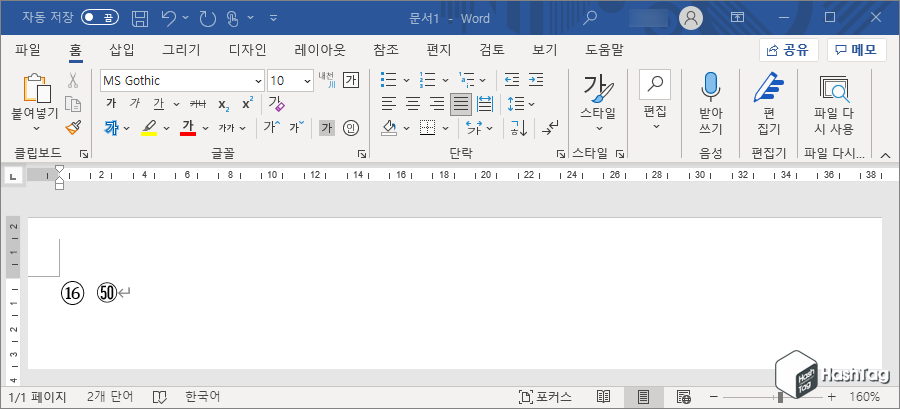The height and width of the screenshot is (409, 900).
Task: Toggle character shading gray 가 icon
Action: pyautogui.click(x=327, y=128)
